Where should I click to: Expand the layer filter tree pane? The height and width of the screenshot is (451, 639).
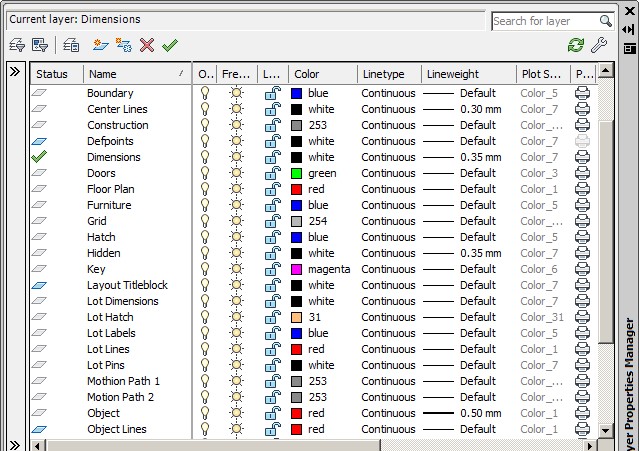click(x=14, y=72)
